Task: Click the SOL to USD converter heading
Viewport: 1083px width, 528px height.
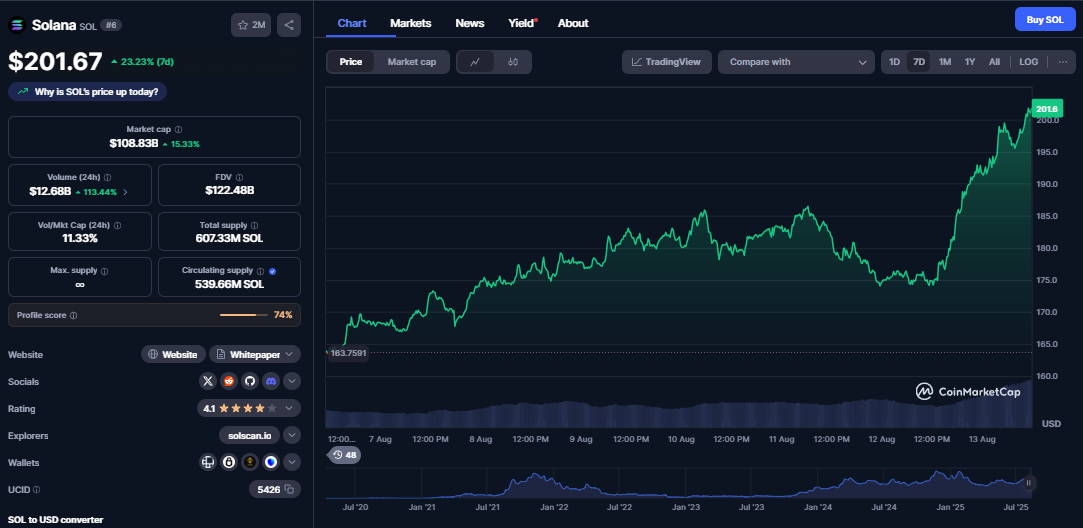Action: click(x=55, y=519)
